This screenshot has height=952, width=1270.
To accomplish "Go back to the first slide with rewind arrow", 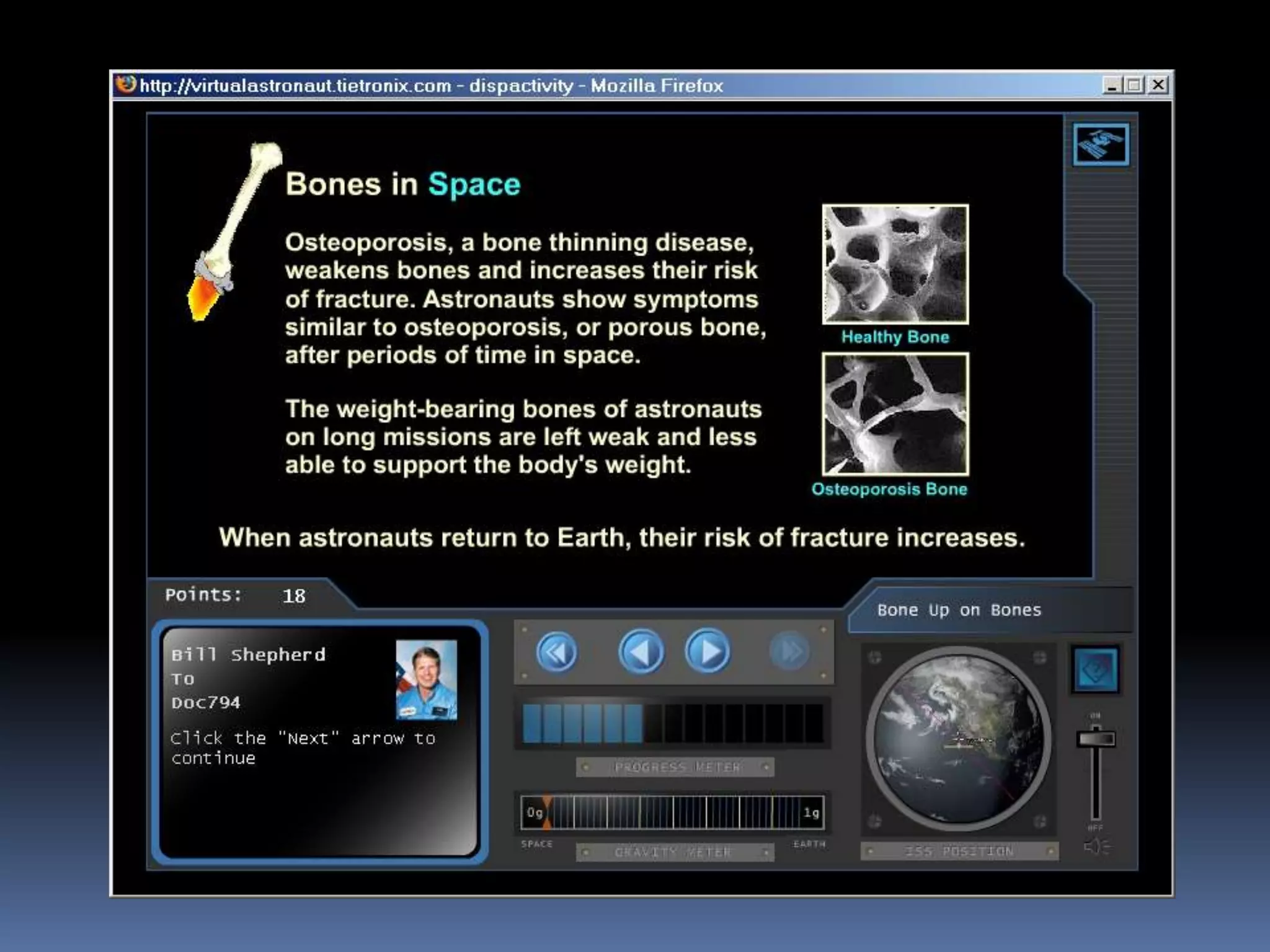I will click(556, 652).
